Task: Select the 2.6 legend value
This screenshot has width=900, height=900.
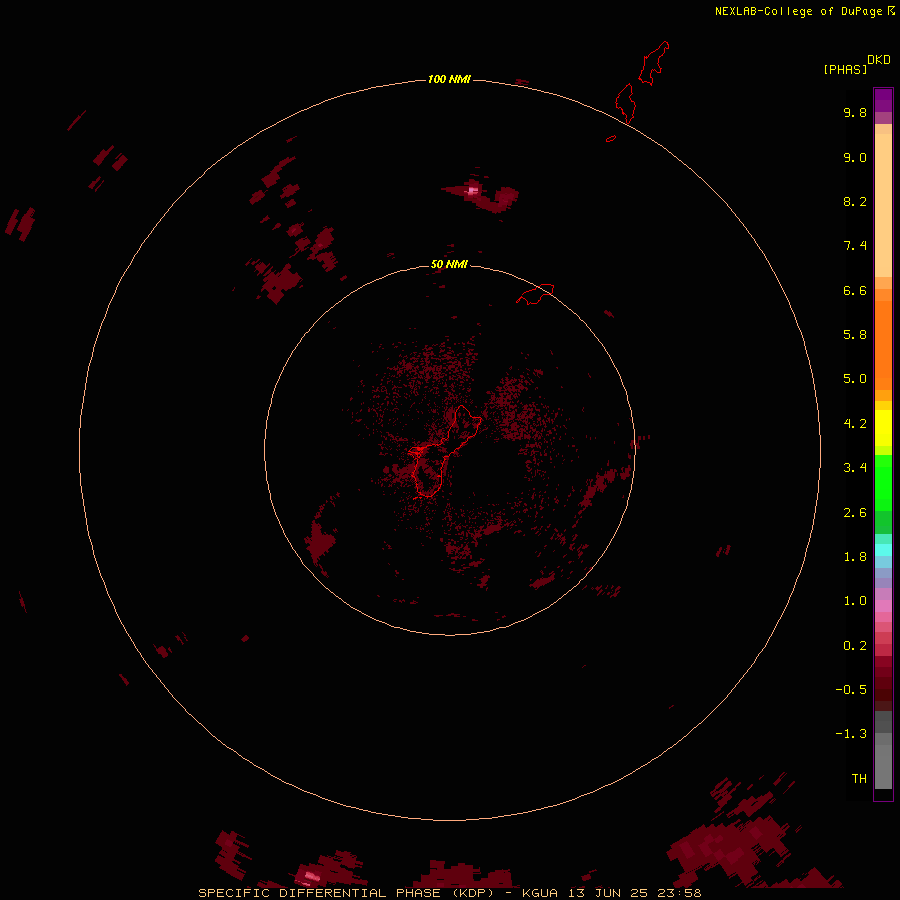Action: tap(855, 513)
